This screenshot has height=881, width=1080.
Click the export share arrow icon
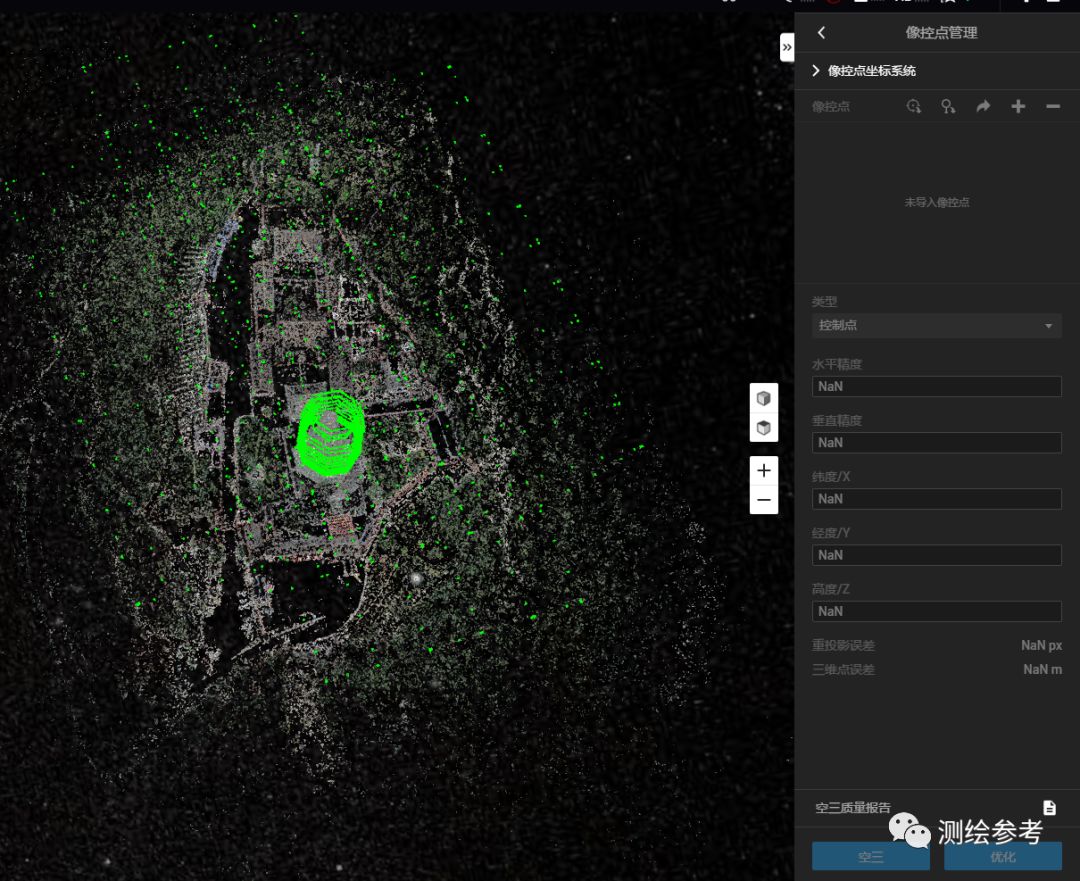983,106
